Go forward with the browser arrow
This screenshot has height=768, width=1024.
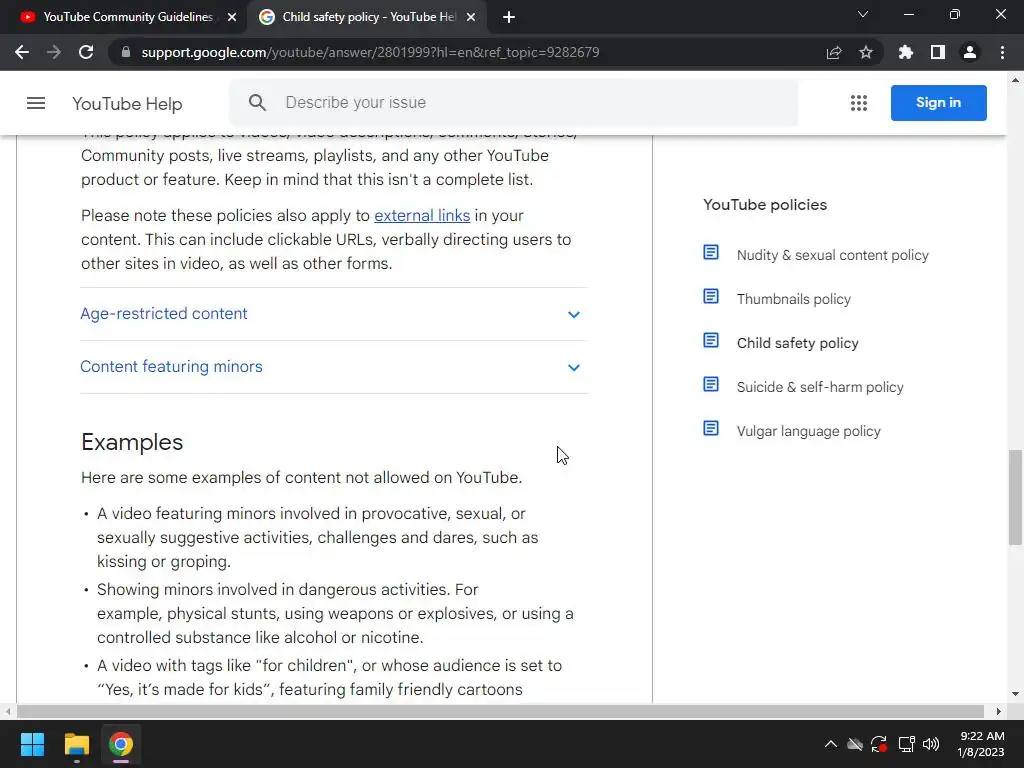[x=54, y=52]
